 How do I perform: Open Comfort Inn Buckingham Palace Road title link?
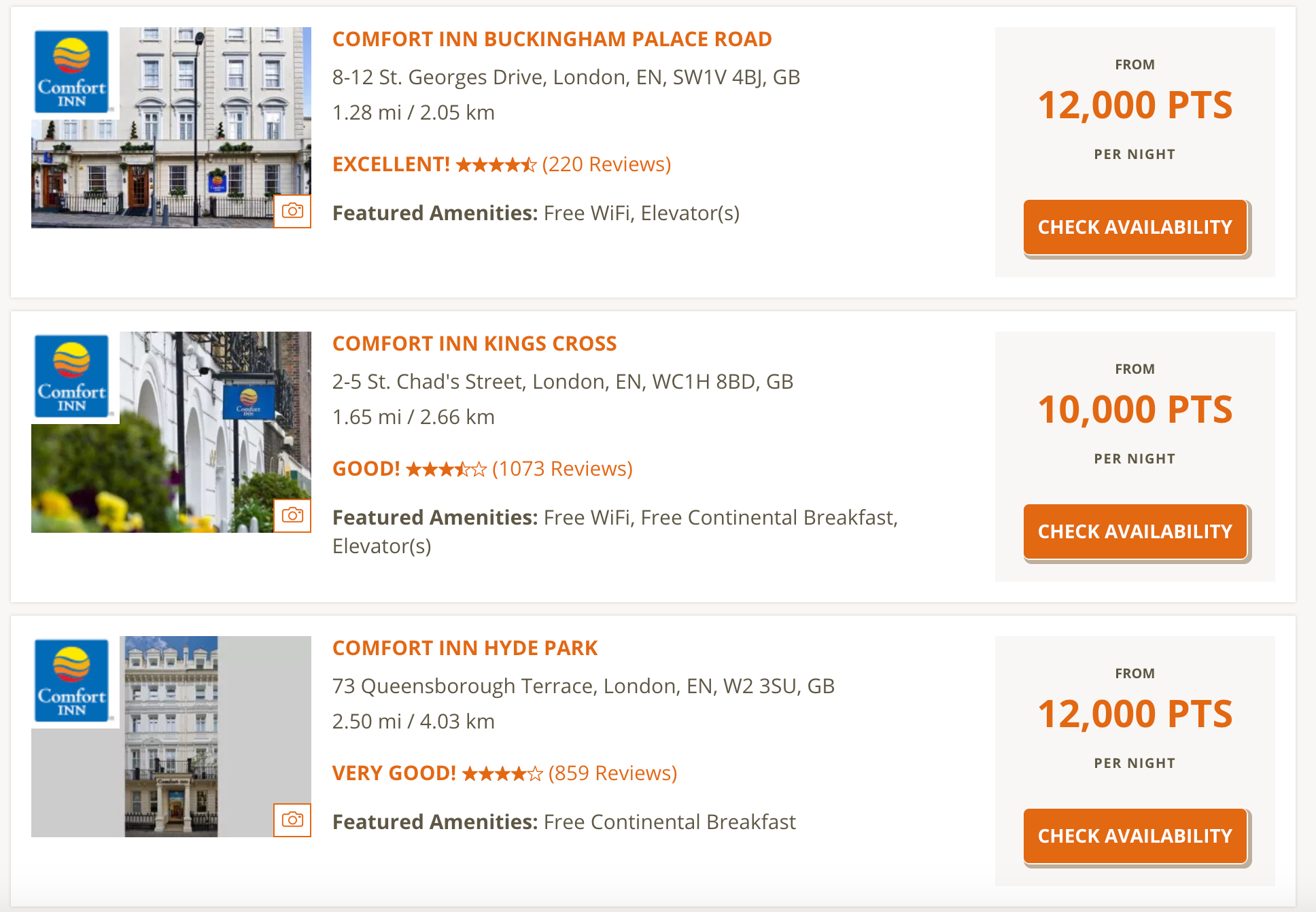click(552, 39)
